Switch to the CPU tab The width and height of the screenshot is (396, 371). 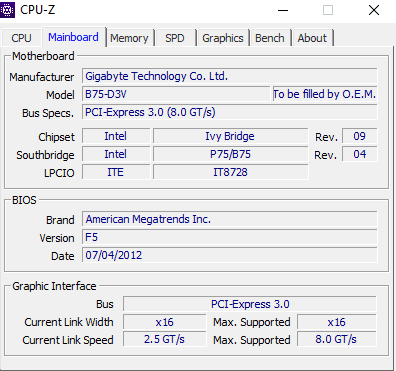(x=21, y=38)
